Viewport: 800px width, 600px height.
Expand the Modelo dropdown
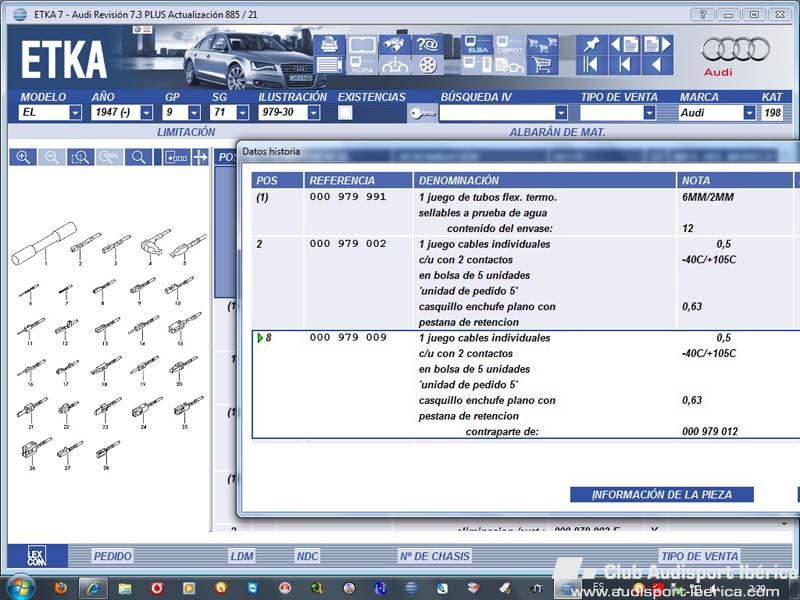click(76, 113)
